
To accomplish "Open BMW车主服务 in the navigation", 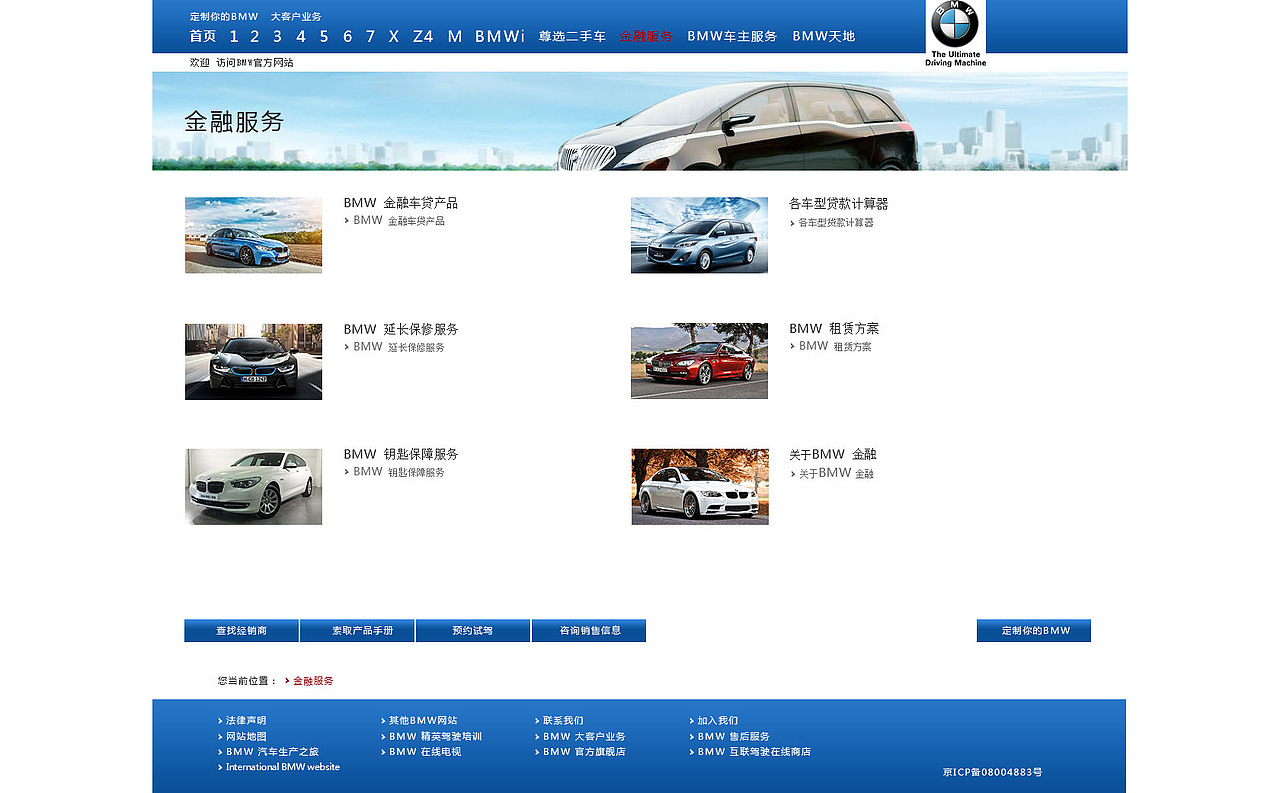I will point(732,36).
